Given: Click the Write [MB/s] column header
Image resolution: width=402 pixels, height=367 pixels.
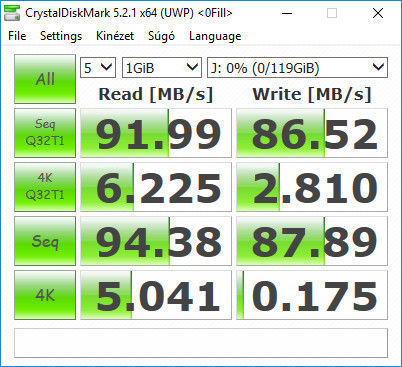Looking at the screenshot, I should pyautogui.click(x=312, y=94).
